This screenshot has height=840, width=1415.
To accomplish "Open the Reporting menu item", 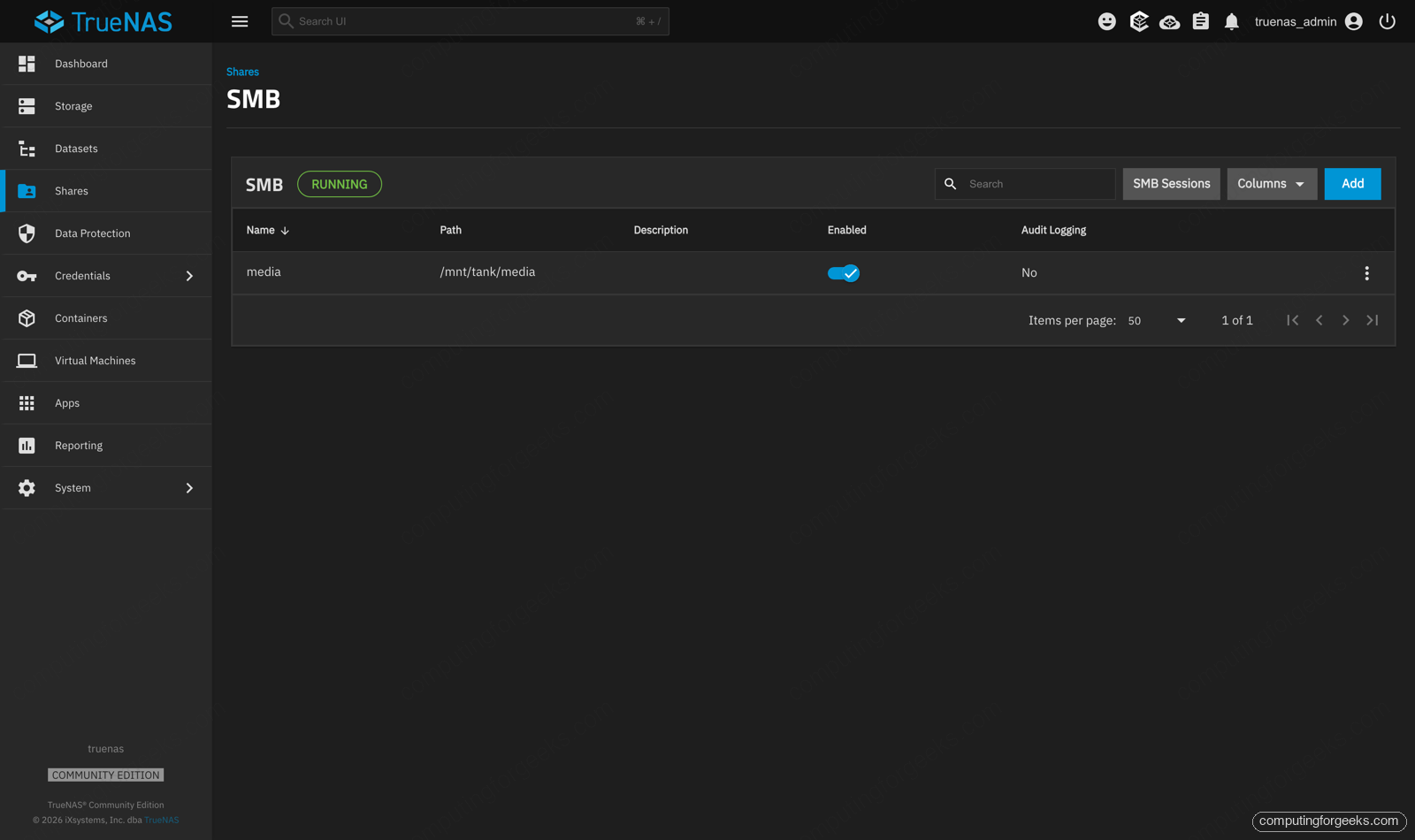I will (x=106, y=446).
